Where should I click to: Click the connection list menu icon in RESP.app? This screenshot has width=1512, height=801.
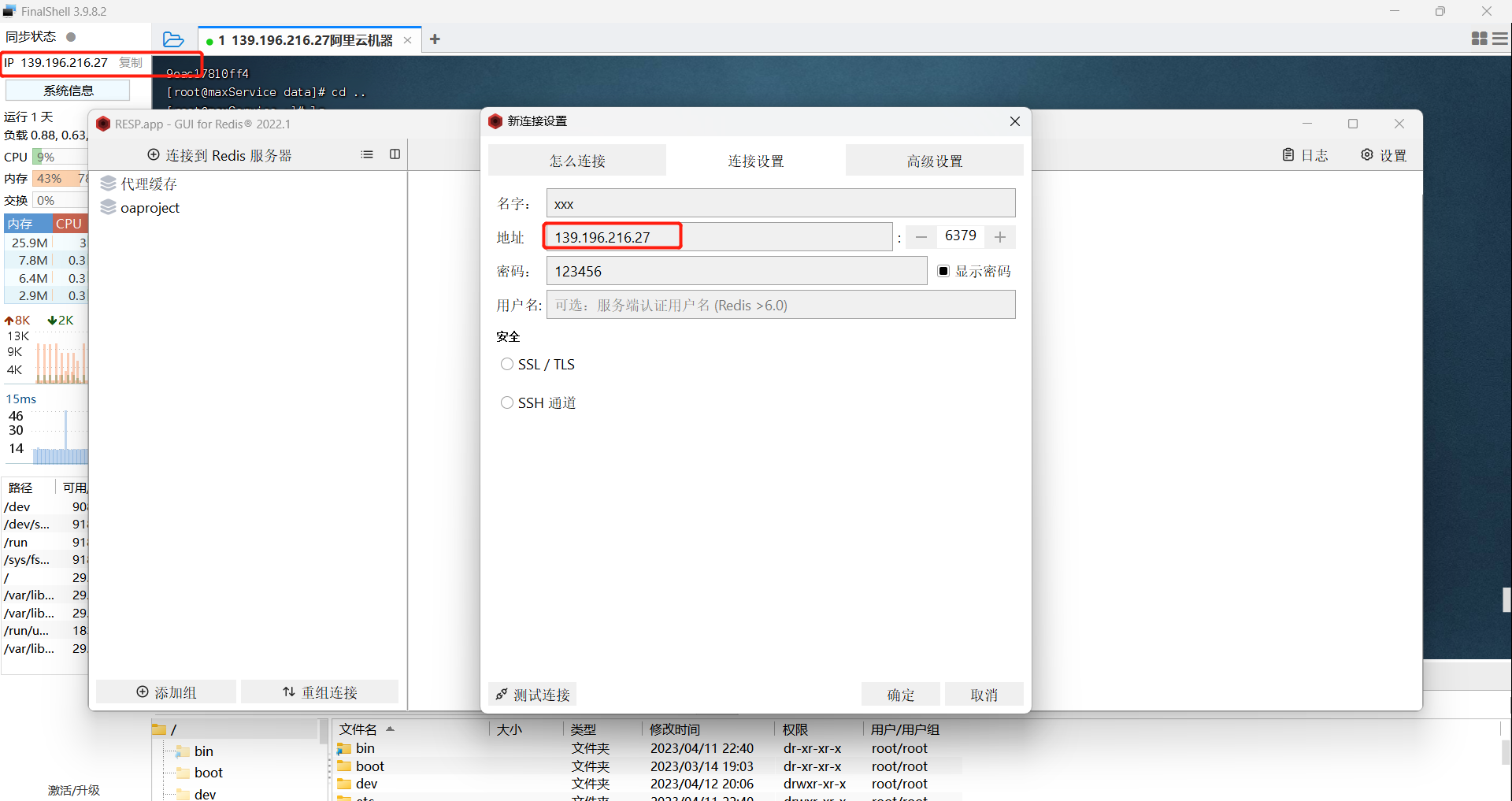pyautogui.click(x=367, y=154)
